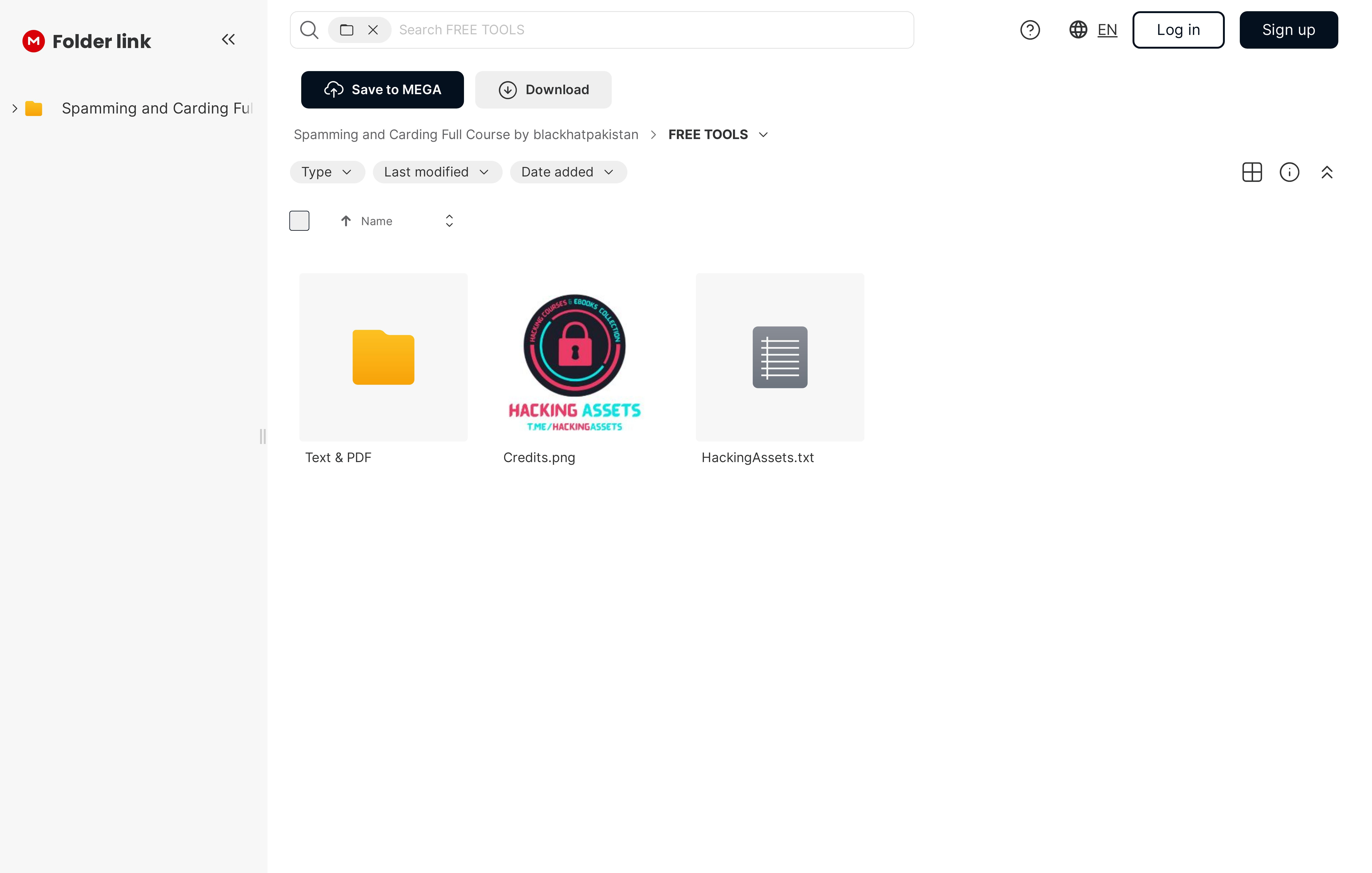This screenshot has width=1372, height=873.
Task: Open the Text & PDF folder
Action: point(384,357)
